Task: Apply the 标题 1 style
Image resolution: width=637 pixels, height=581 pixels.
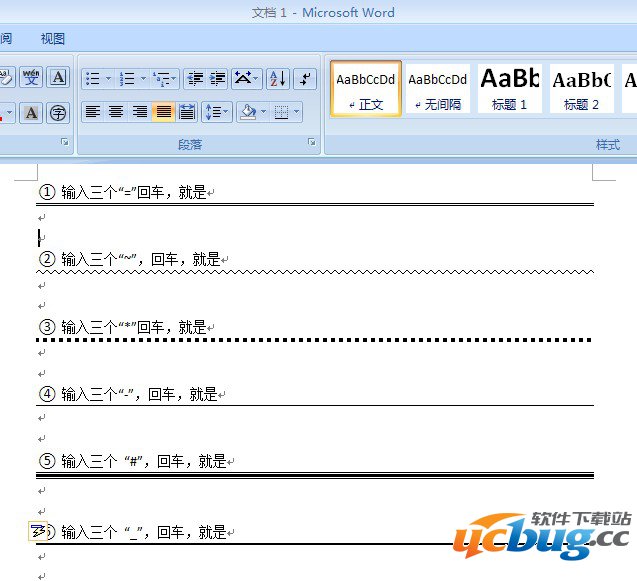Action: pos(510,89)
